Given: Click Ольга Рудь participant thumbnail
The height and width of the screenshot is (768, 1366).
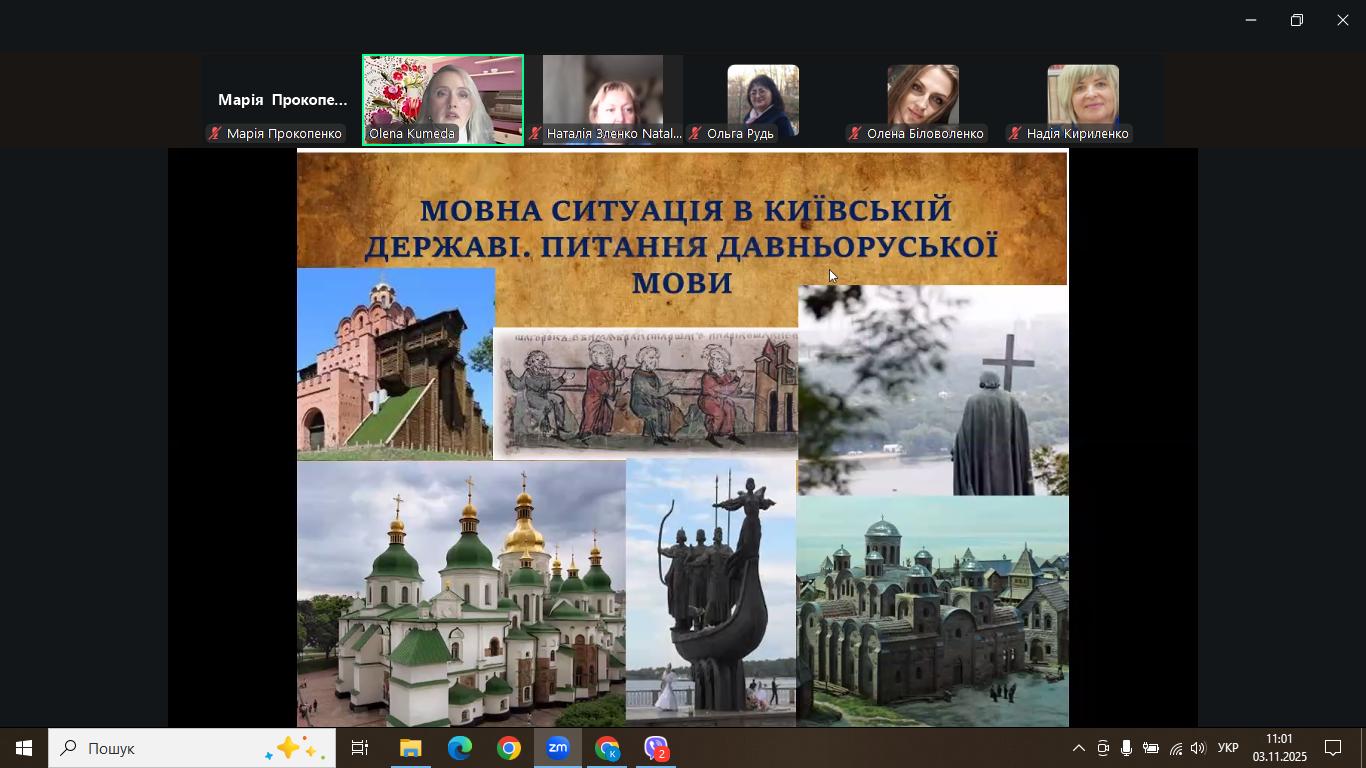Looking at the screenshot, I should pyautogui.click(x=762, y=99).
